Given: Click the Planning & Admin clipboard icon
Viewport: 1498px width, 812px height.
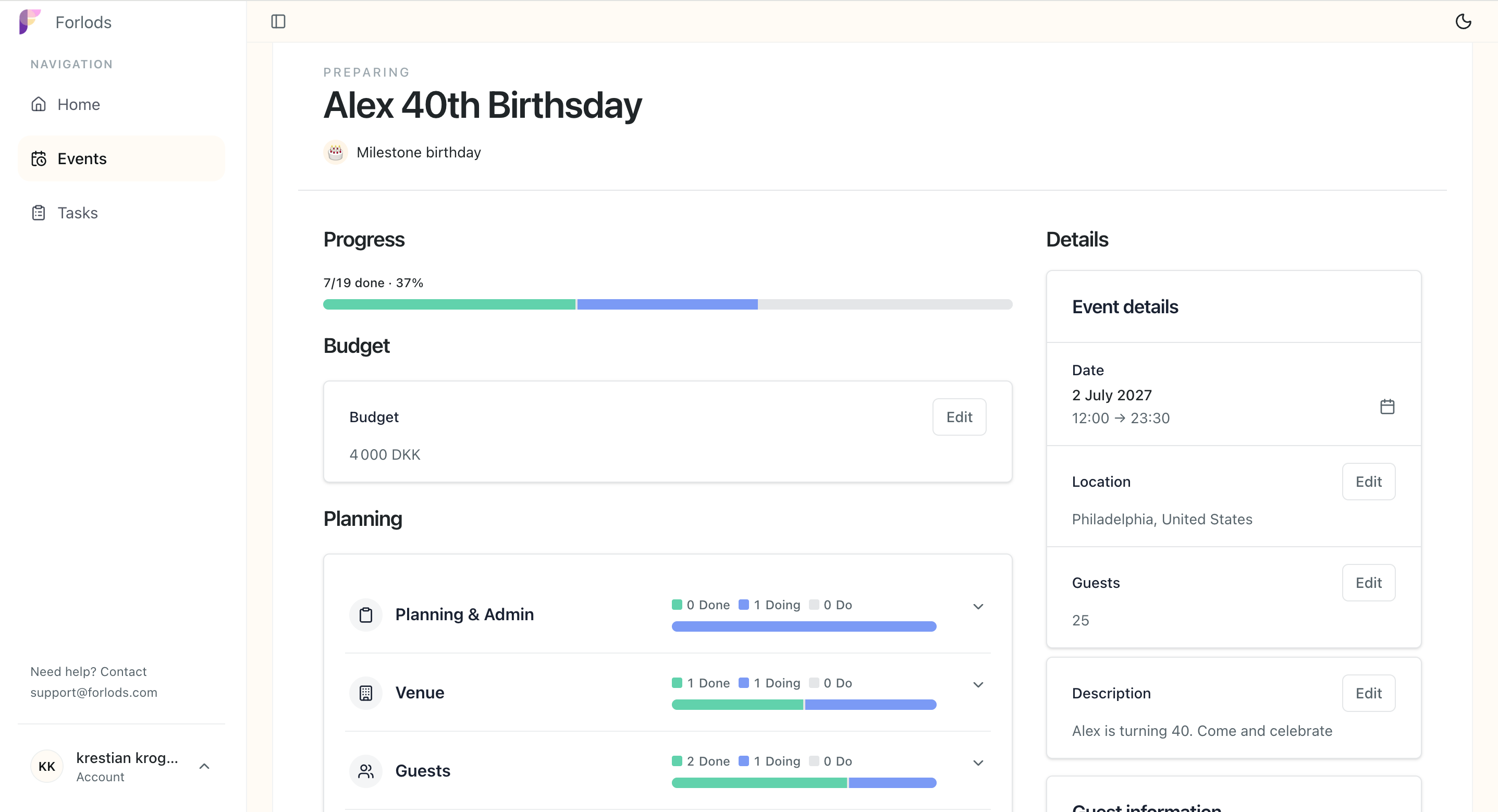Looking at the screenshot, I should 366,615.
